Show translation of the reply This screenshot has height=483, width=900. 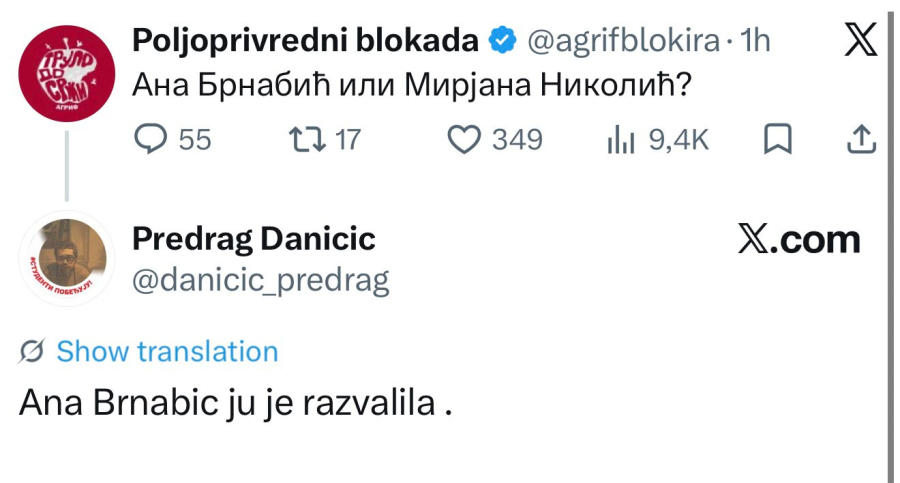pyautogui.click(x=167, y=351)
